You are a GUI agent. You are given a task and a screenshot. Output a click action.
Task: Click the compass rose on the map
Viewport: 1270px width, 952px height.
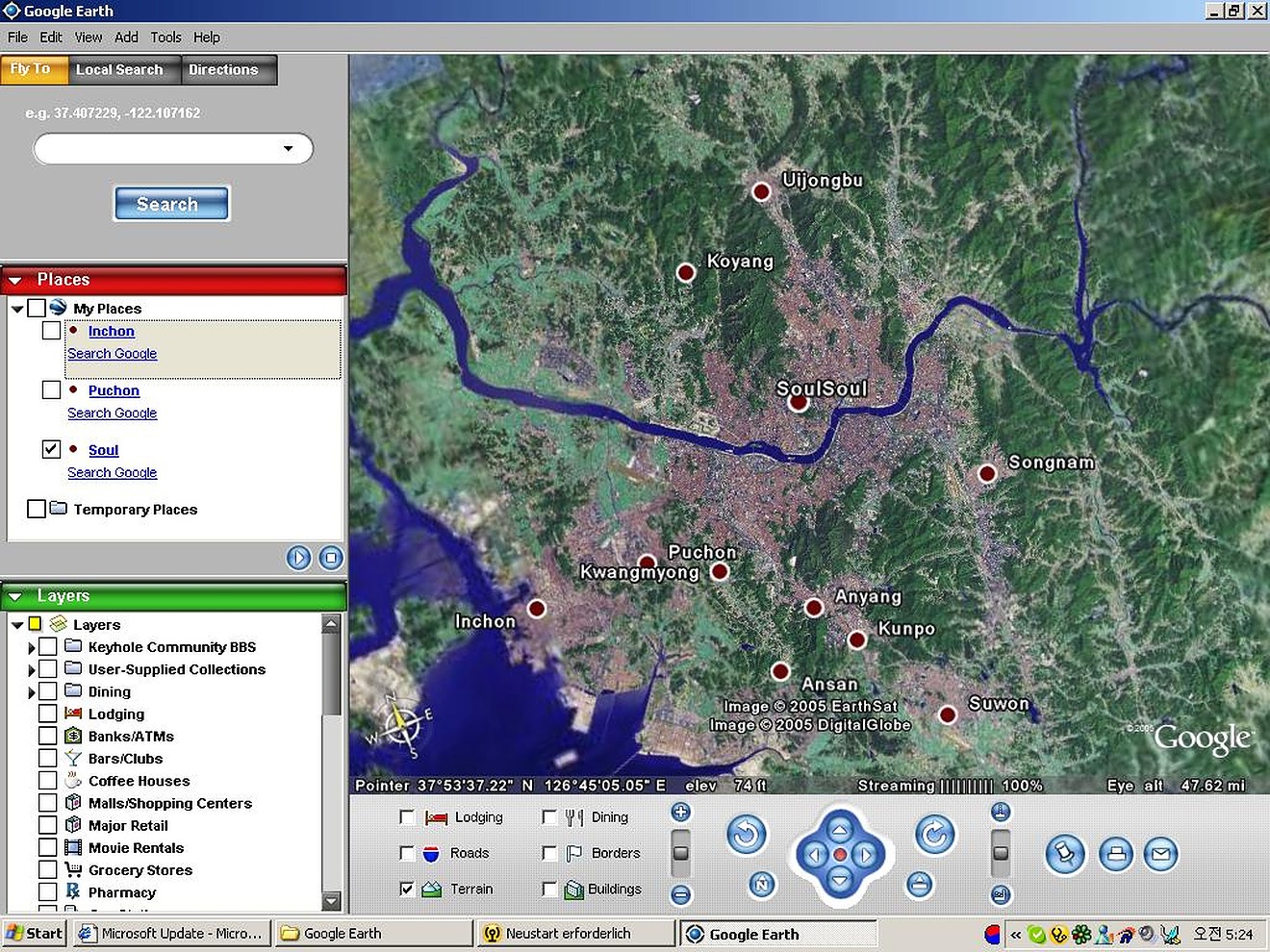pyautogui.click(x=399, y=726)
